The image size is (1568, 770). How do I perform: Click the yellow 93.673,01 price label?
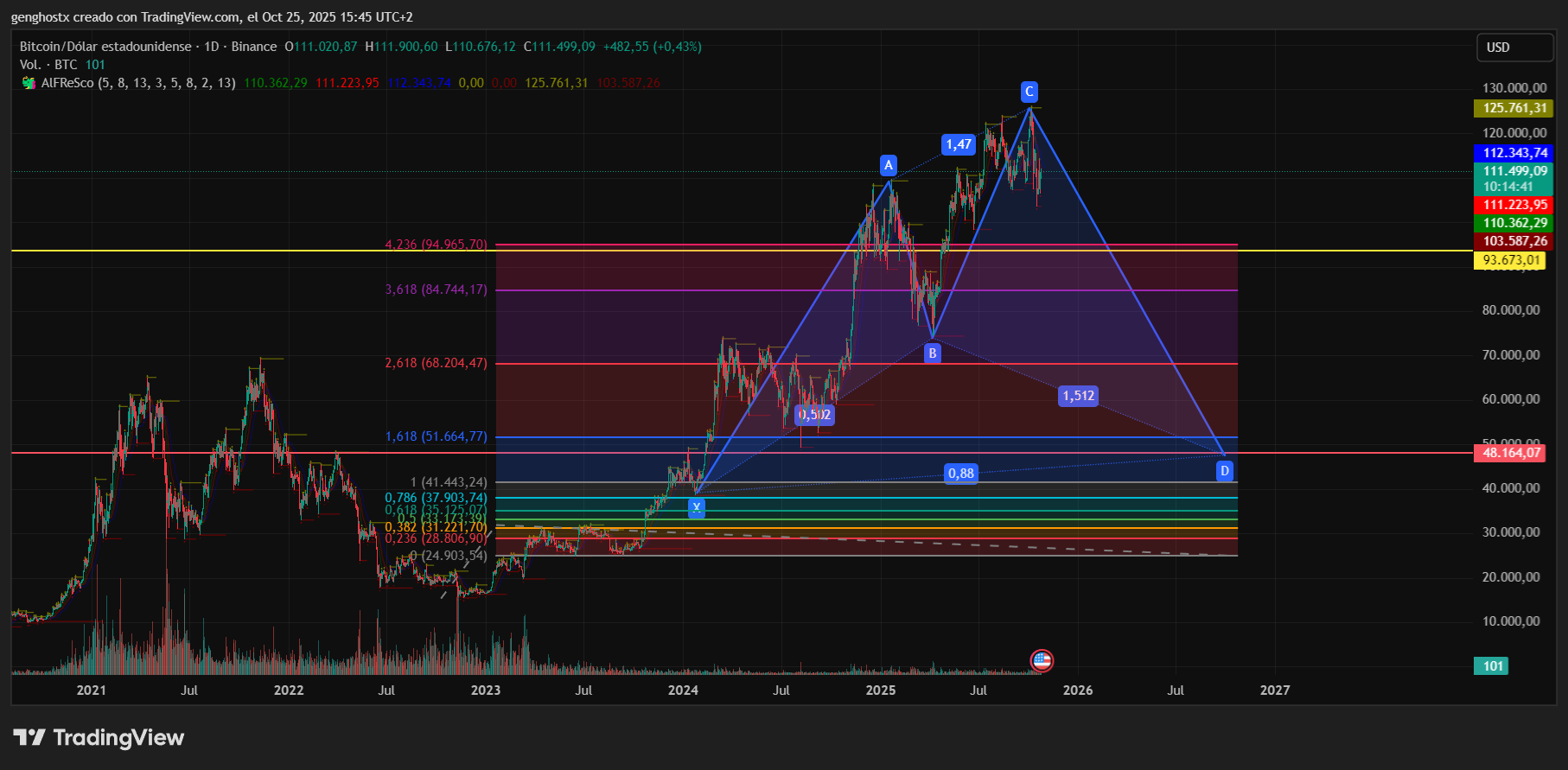pyautogui.click(x=1511, y=260)
